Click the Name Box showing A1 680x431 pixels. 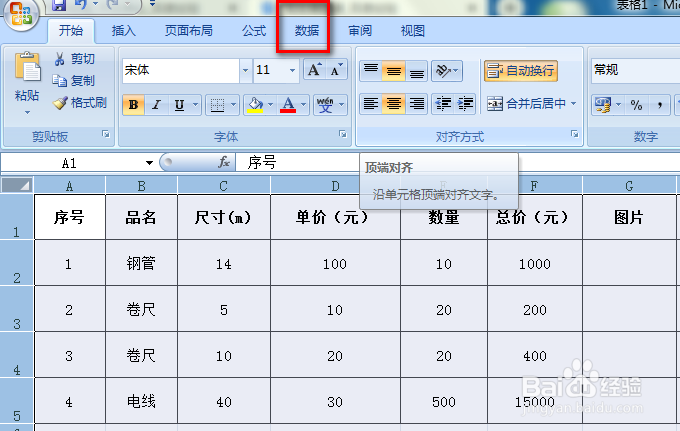click(71, 163)
